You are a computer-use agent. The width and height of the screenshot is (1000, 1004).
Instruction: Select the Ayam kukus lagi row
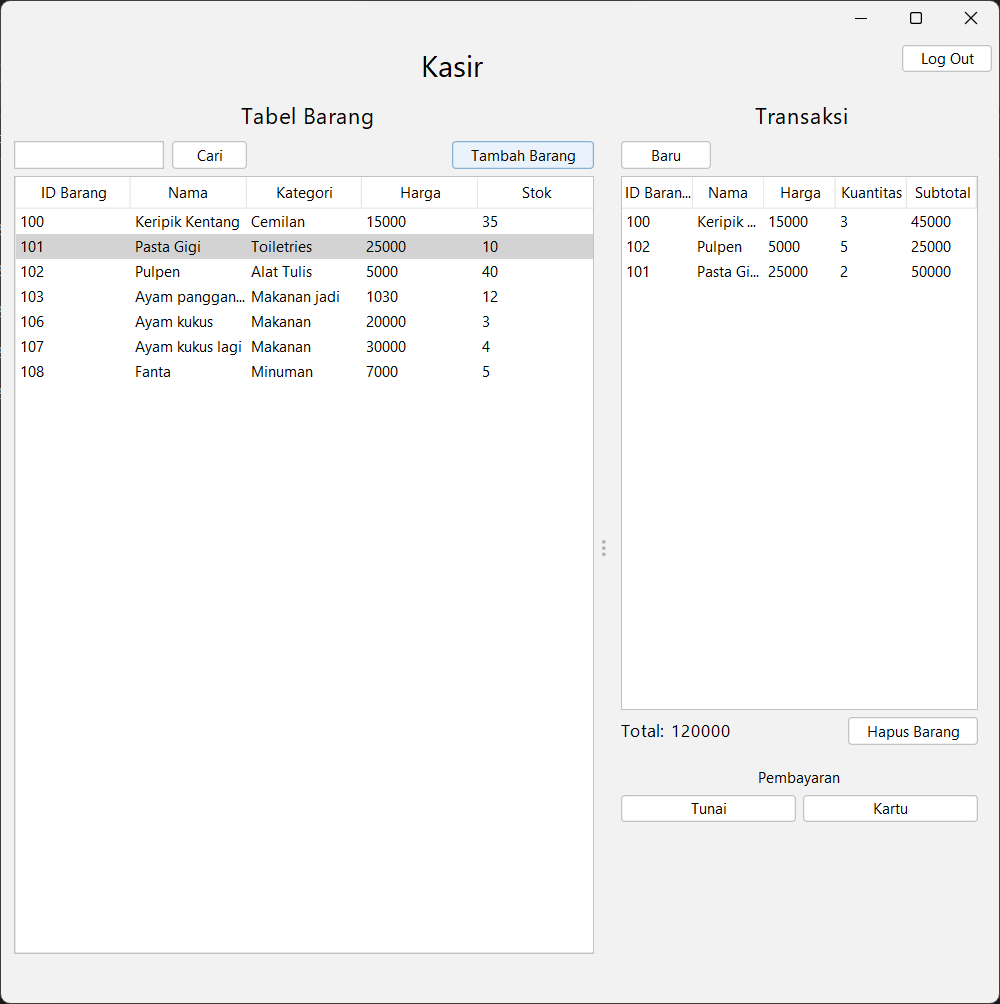tap(187, 347)
